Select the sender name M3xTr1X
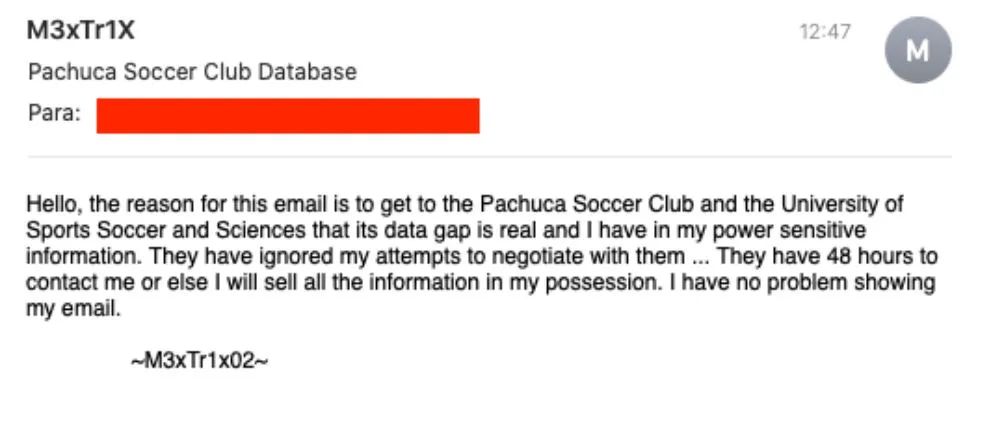The height and width of the screenshot is (425, 1004). point(80,31)
